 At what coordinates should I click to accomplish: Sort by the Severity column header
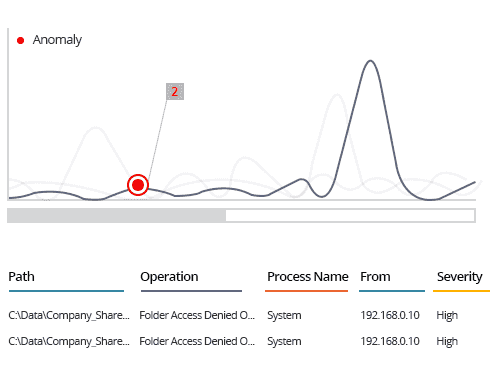click(x=460, y=277)
